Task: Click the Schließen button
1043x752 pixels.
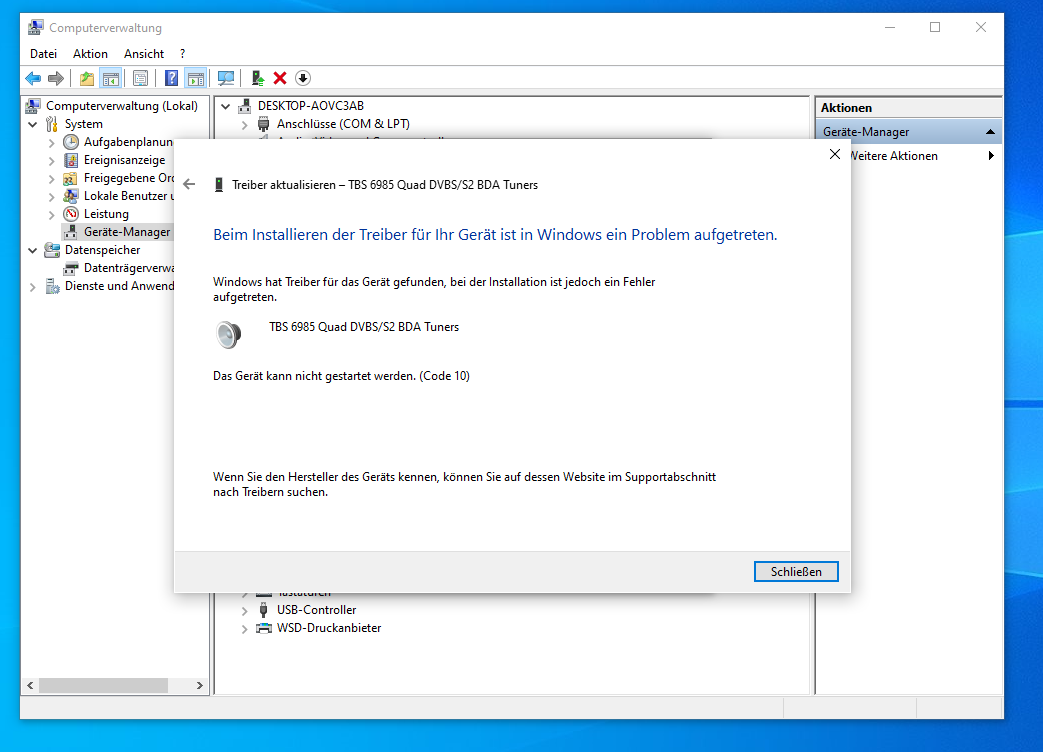Action: point(796,572)
